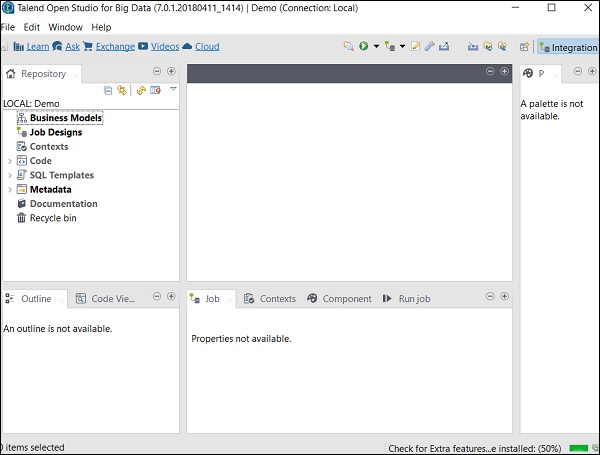The image size is (600, 455).
Task: Click the refresh icon in Repository toolbar
Action: [x=141, y=90]
